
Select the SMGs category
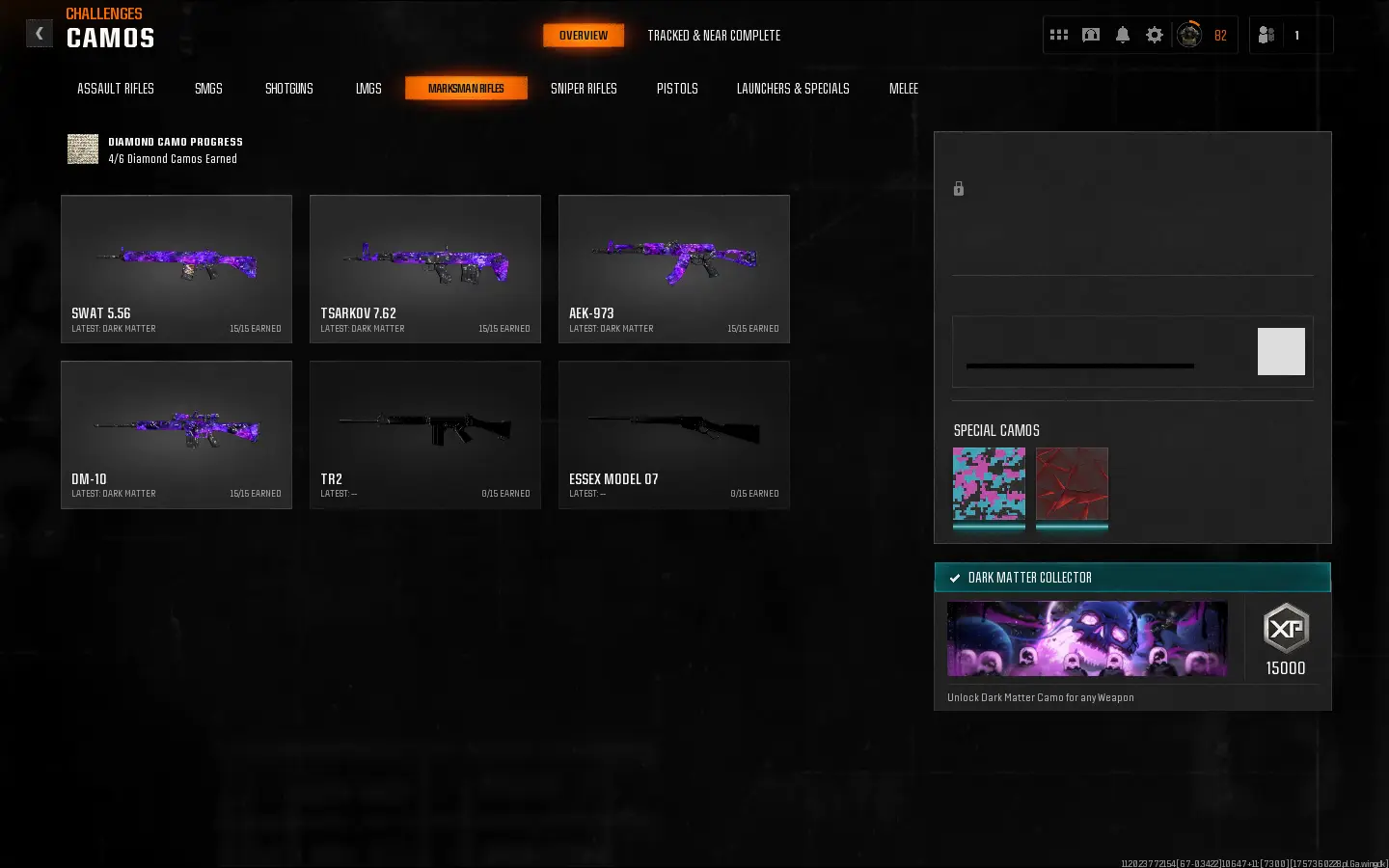coord(208,89)
